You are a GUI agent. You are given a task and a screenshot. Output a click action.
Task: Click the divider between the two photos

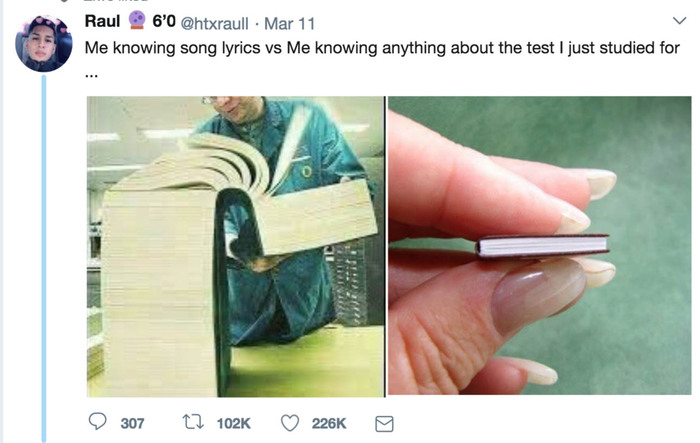(386, 246)
